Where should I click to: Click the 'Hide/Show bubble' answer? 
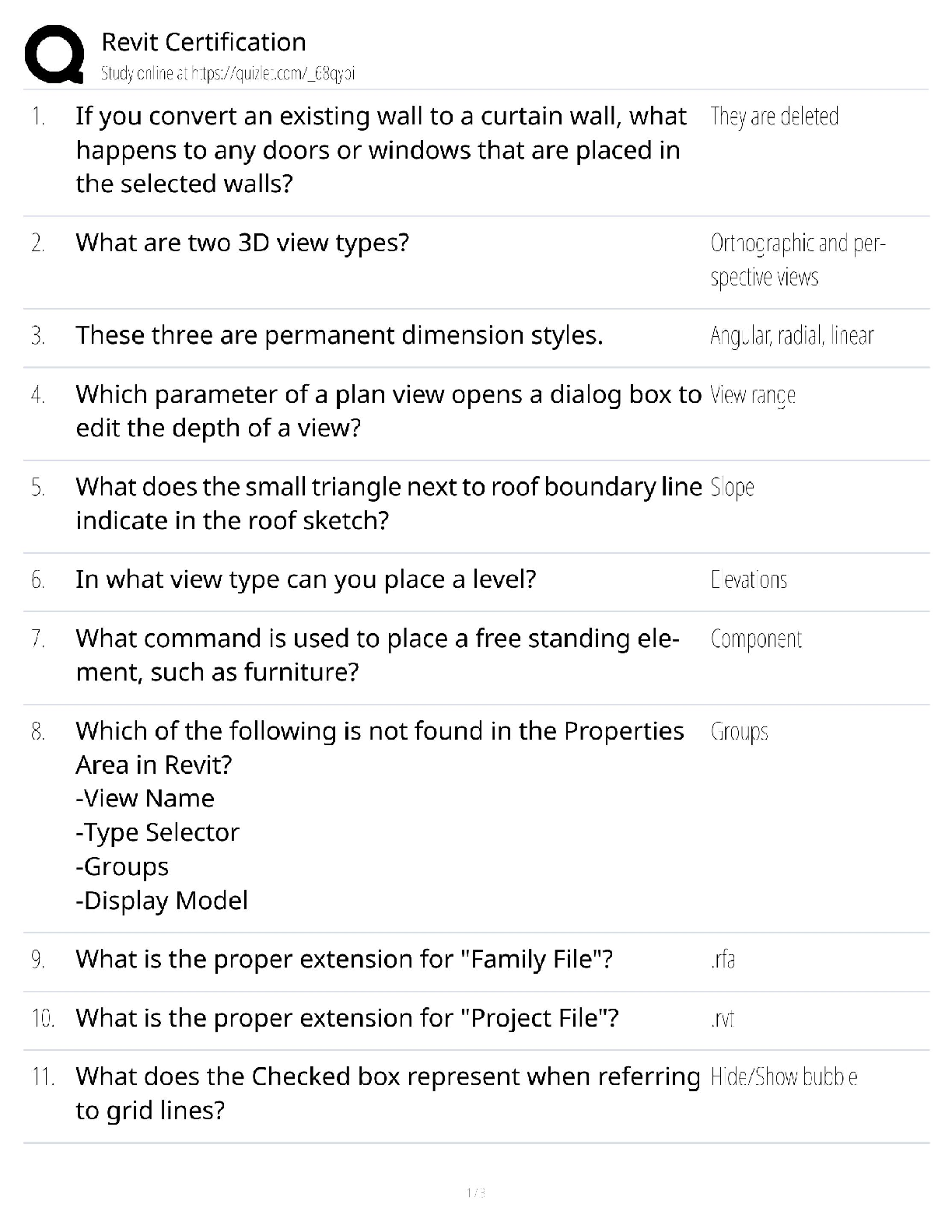(784, 1077)
